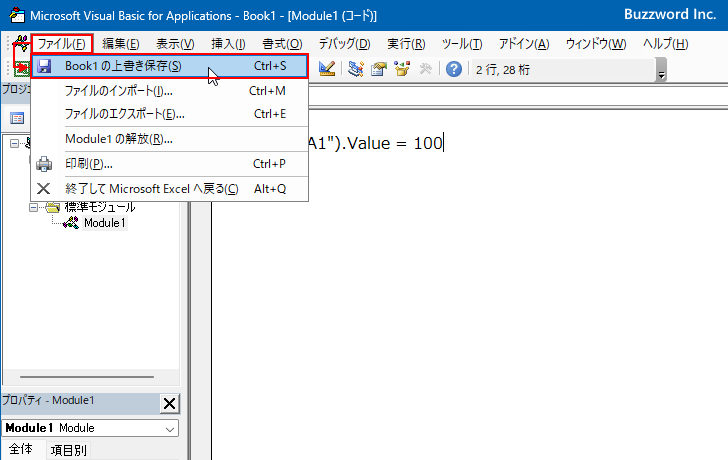Click View Code icon in Project panel
The width and height of the screenshot is (728, 460).
[17, 118]
